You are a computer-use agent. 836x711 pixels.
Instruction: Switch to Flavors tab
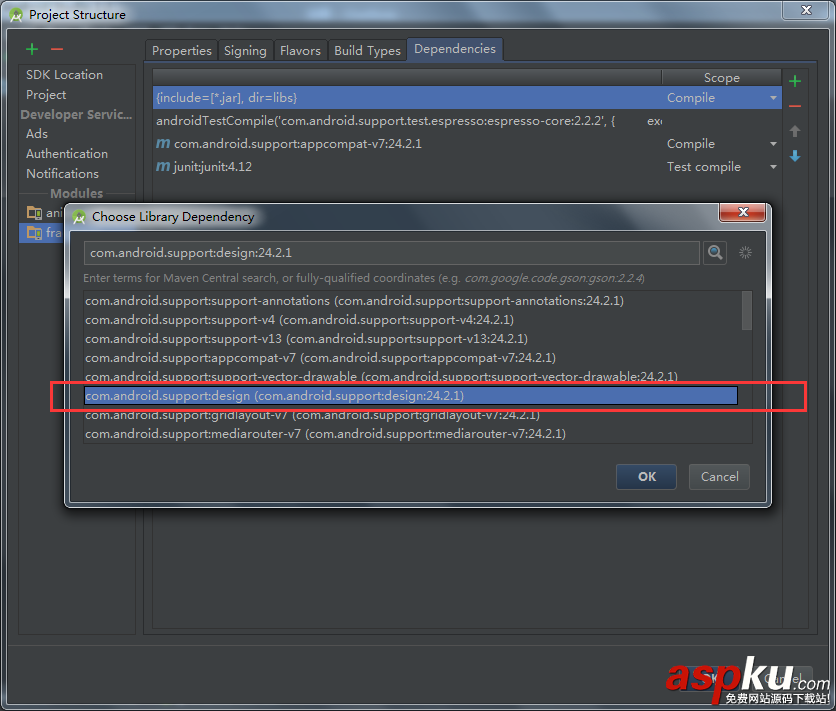[x=300, y=51]
